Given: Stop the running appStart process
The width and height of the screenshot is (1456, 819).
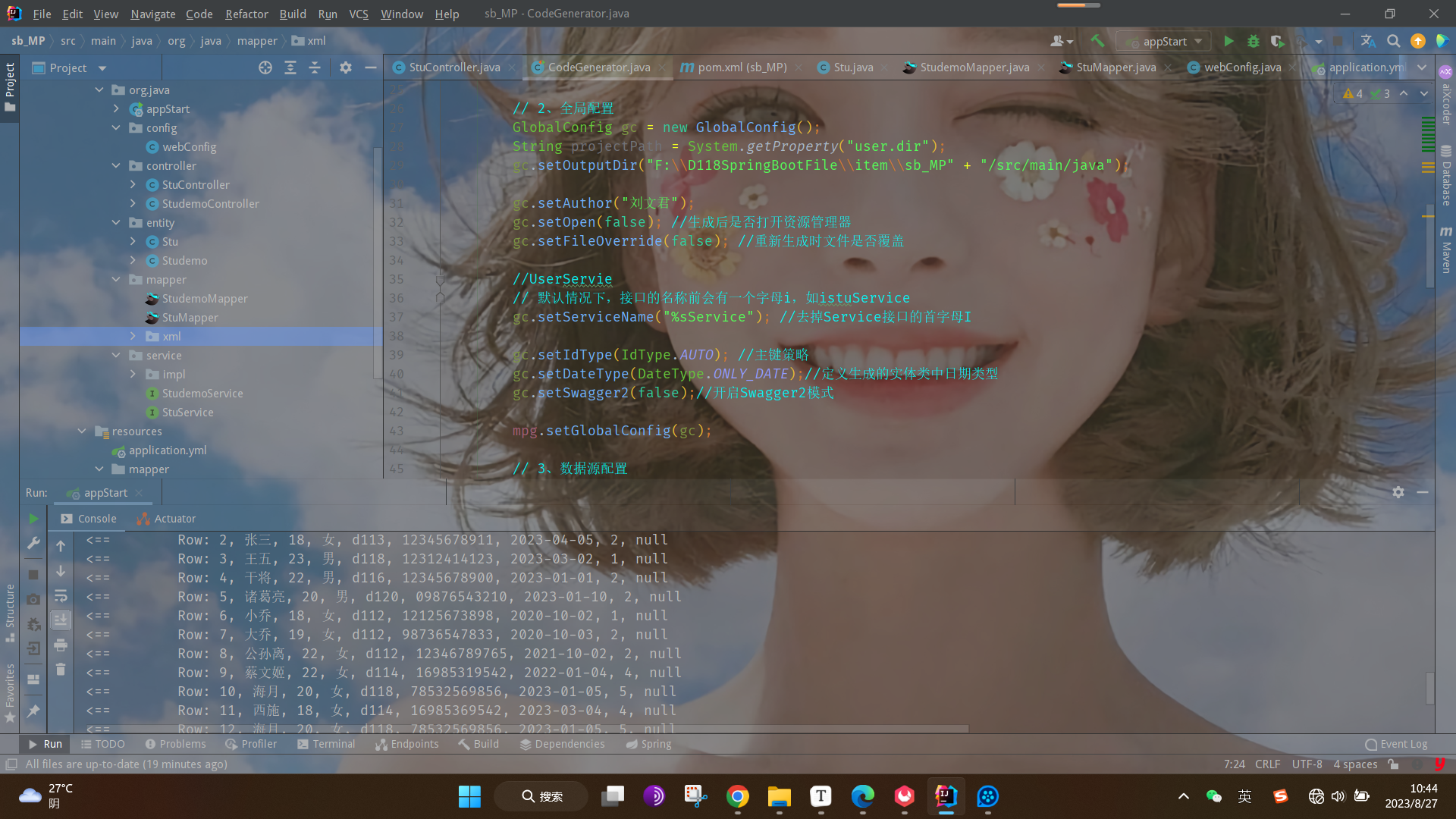Looking at the screenshot, I should coord(33,574).
